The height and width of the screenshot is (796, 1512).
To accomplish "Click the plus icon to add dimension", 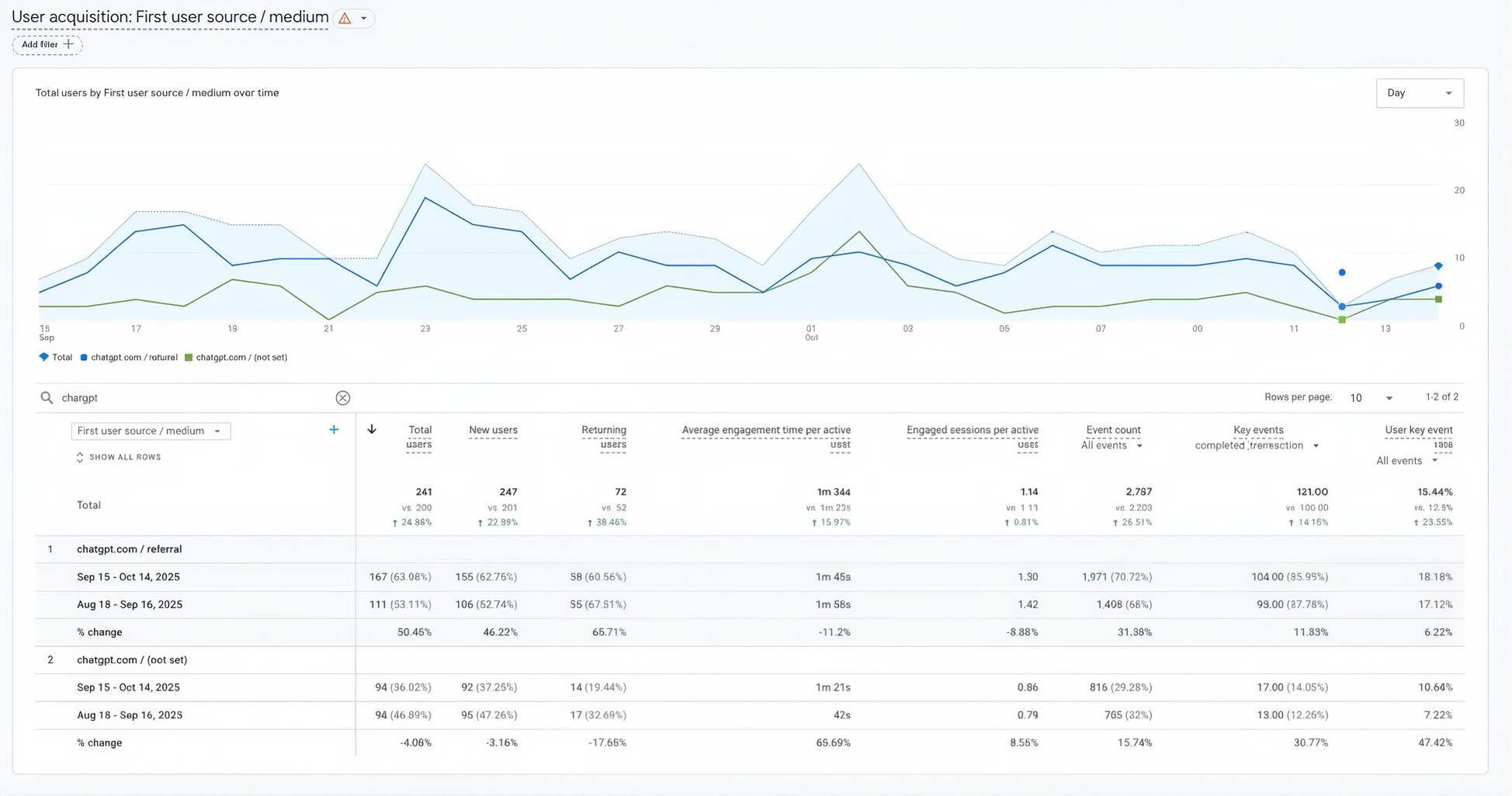I will (334, 430).
